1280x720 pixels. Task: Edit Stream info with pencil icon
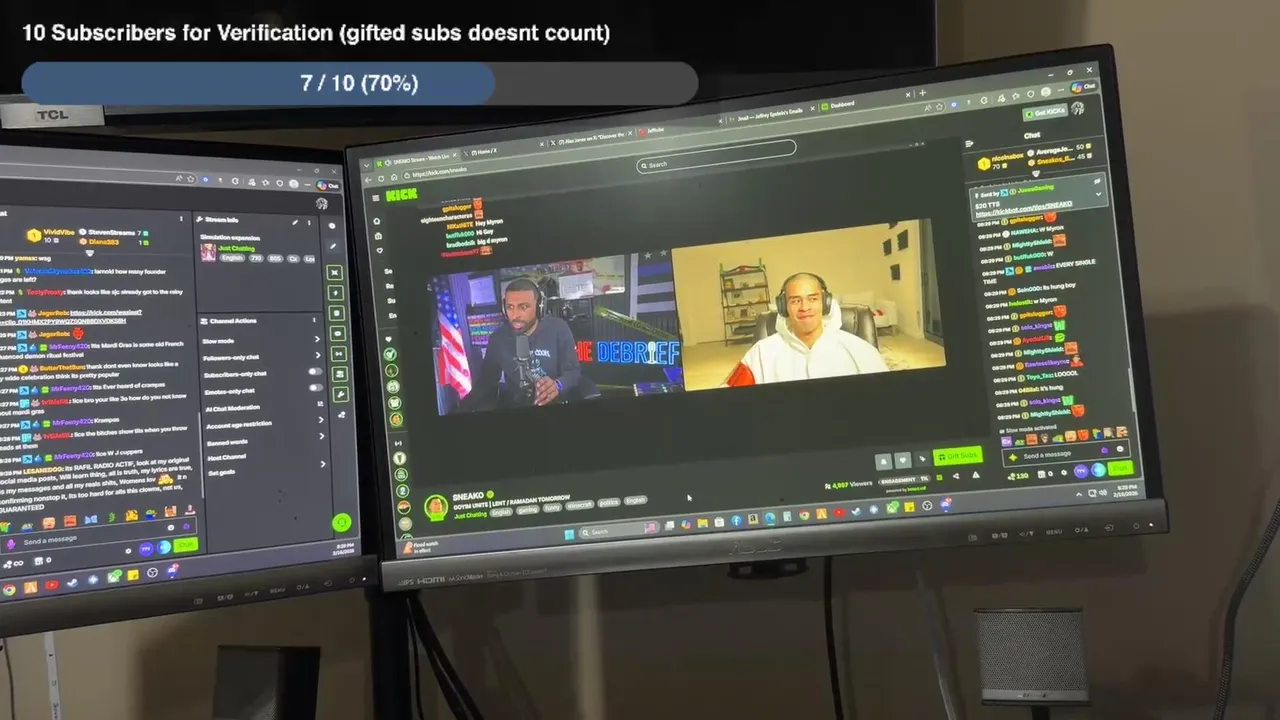point(295,222)
